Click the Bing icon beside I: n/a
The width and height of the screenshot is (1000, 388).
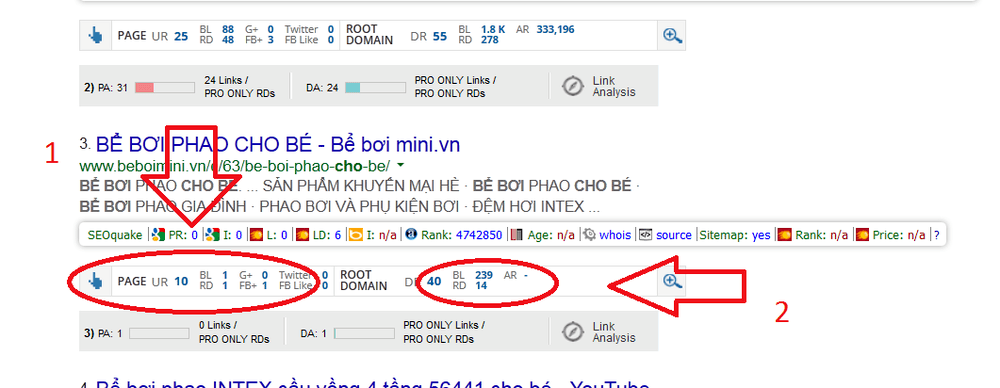pos(355,235)
